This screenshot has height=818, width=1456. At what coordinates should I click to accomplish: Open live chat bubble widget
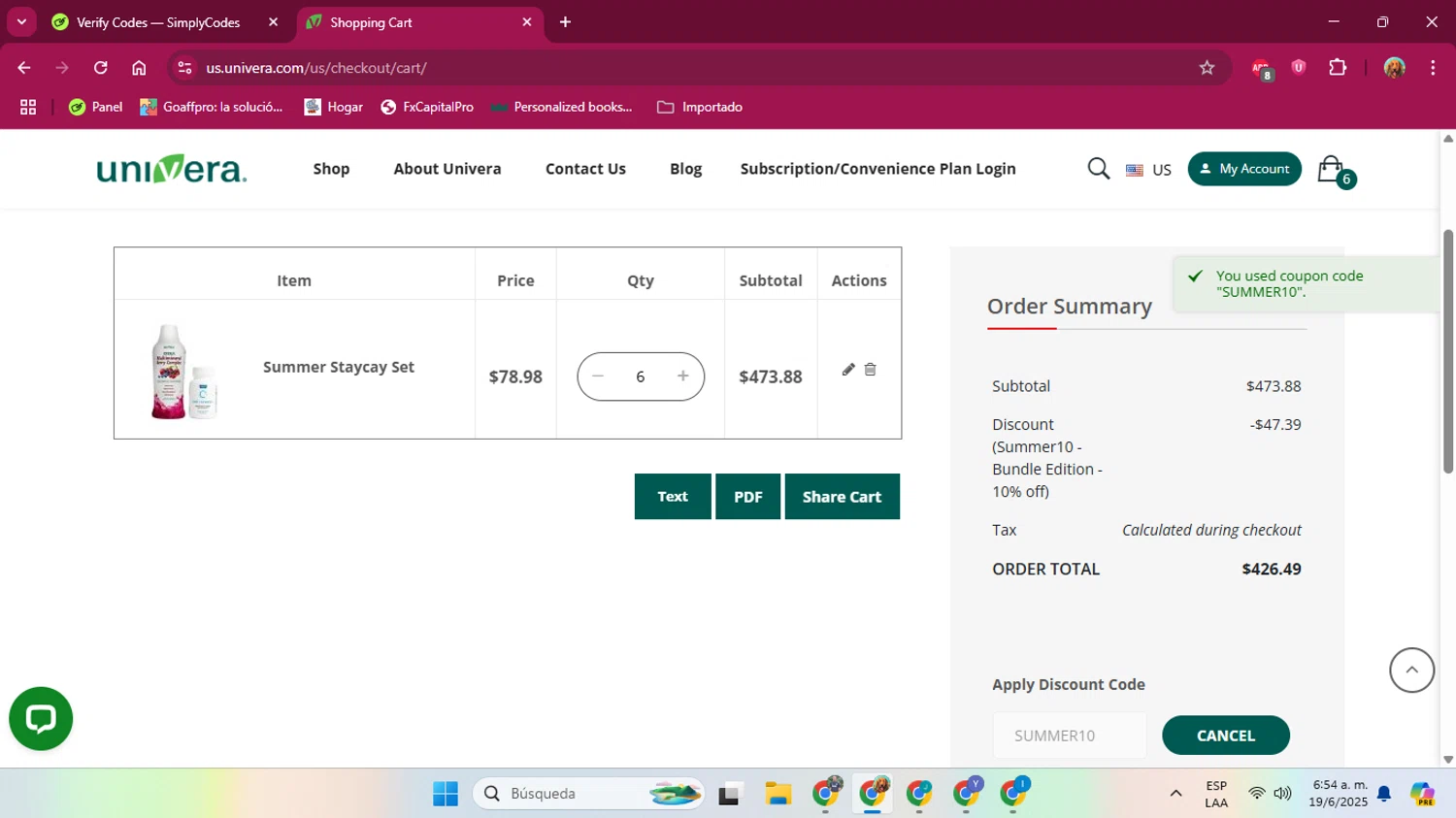coord(41,719)
